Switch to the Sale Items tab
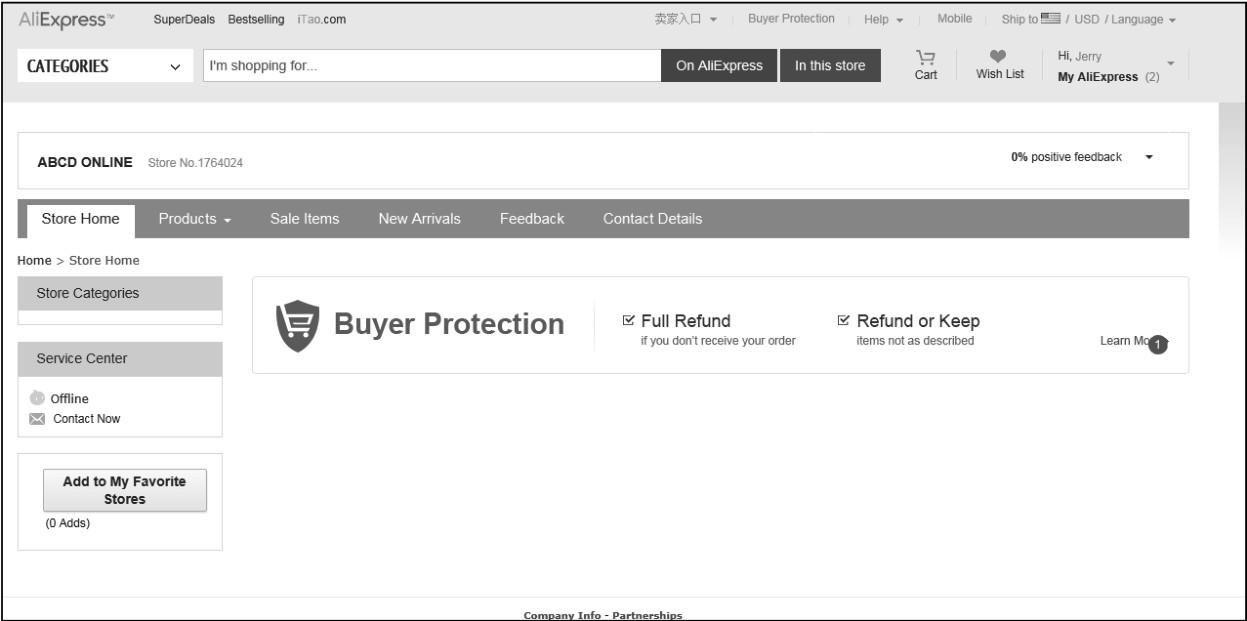The image size is (1247, 621). pyautogui.click(x=304, y=219)
